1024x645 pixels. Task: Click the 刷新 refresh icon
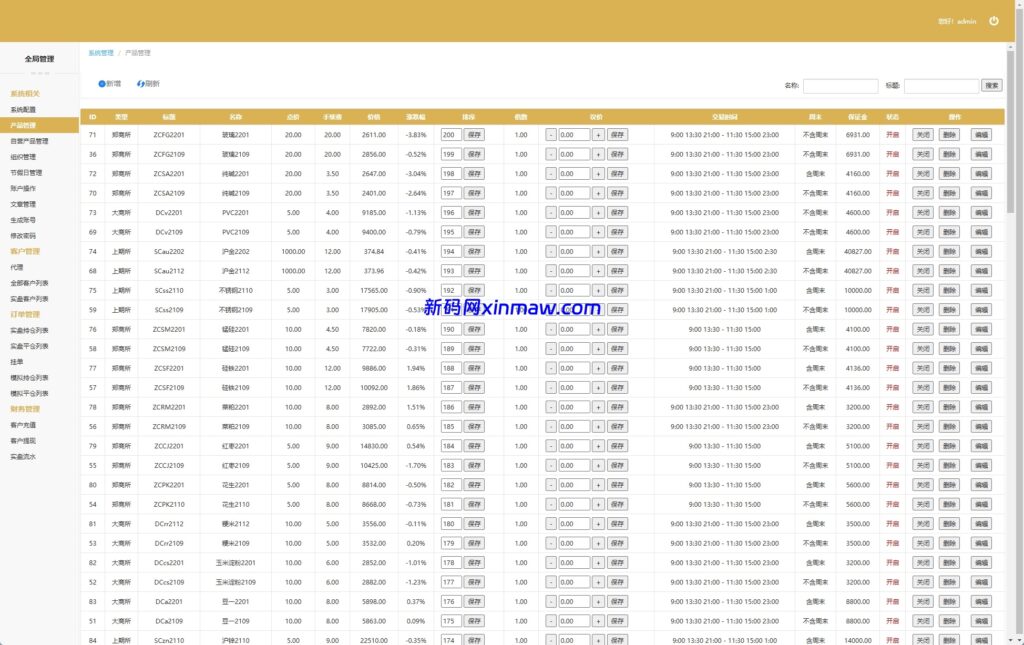(141, 84)
